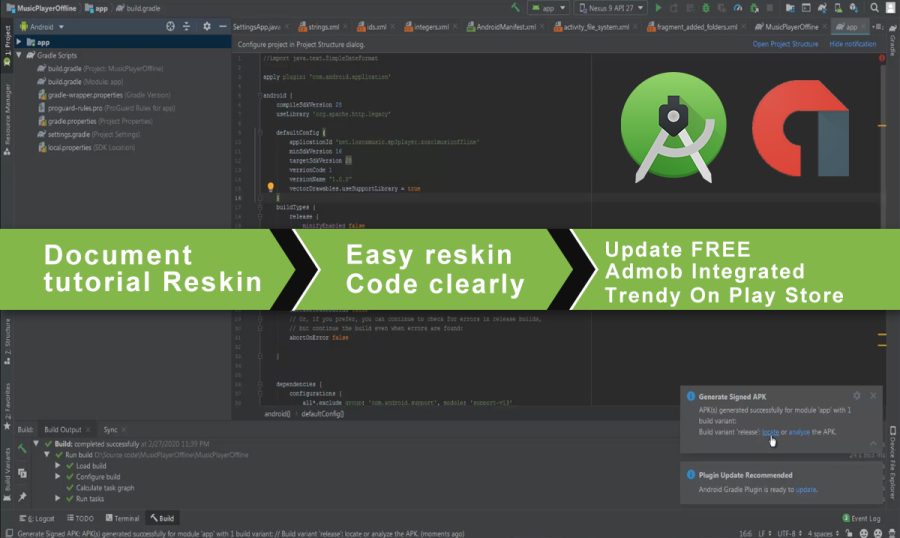Open the Android view selector dropdown
The height and width of the screenshot is (538, 900).
coord(42,26)
